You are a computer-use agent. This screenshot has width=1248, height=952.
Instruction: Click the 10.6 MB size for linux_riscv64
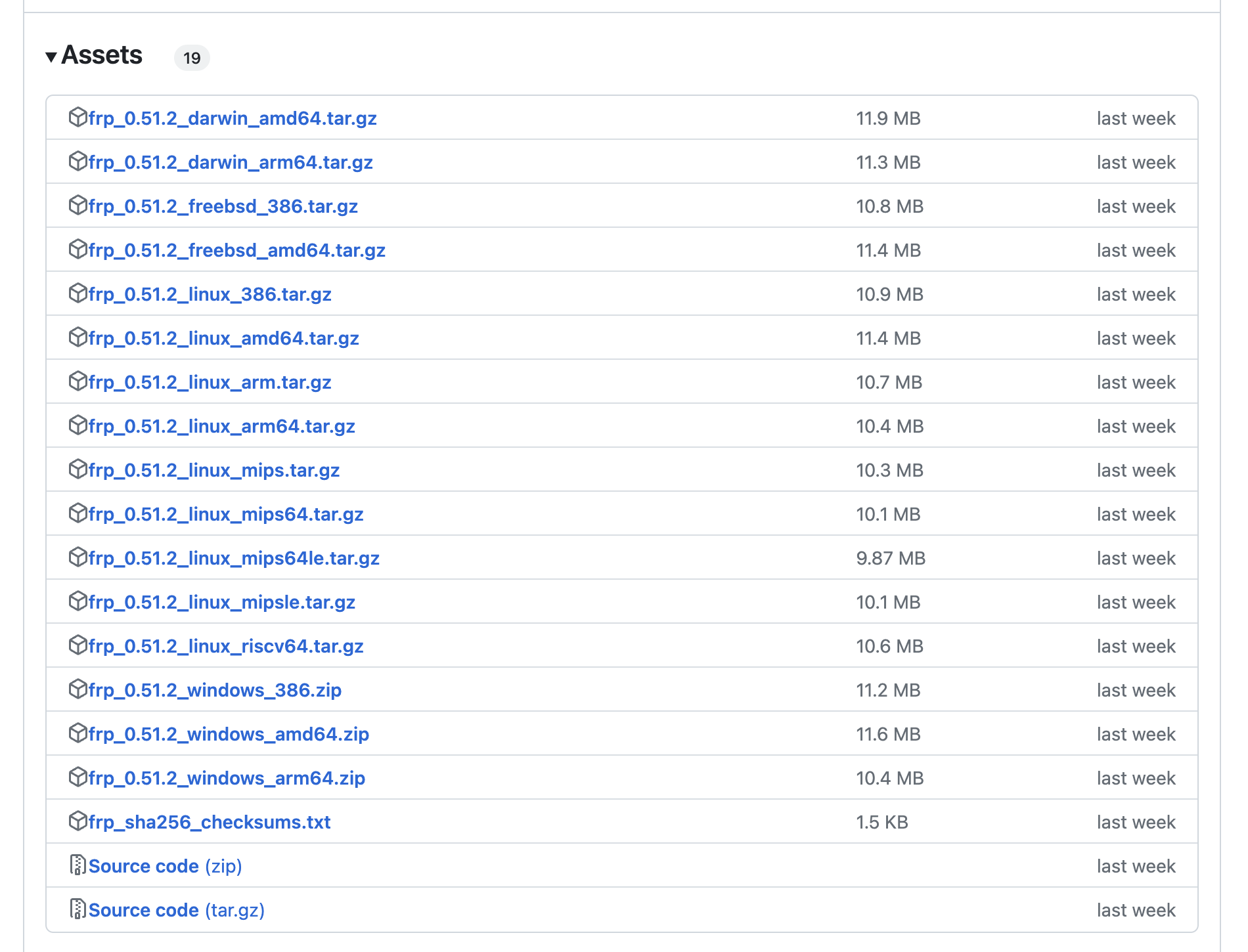[890, 646]
